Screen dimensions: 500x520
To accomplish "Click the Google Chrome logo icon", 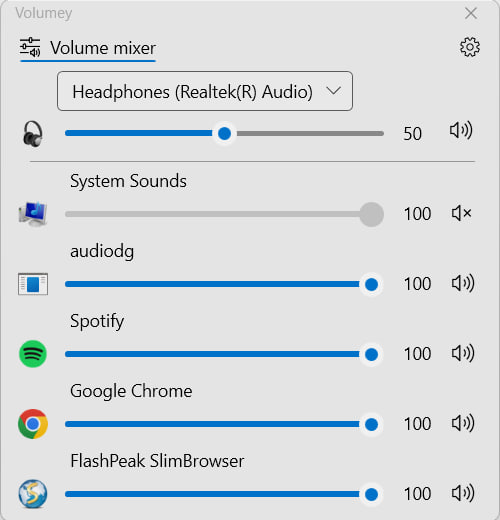I will 33,424.
